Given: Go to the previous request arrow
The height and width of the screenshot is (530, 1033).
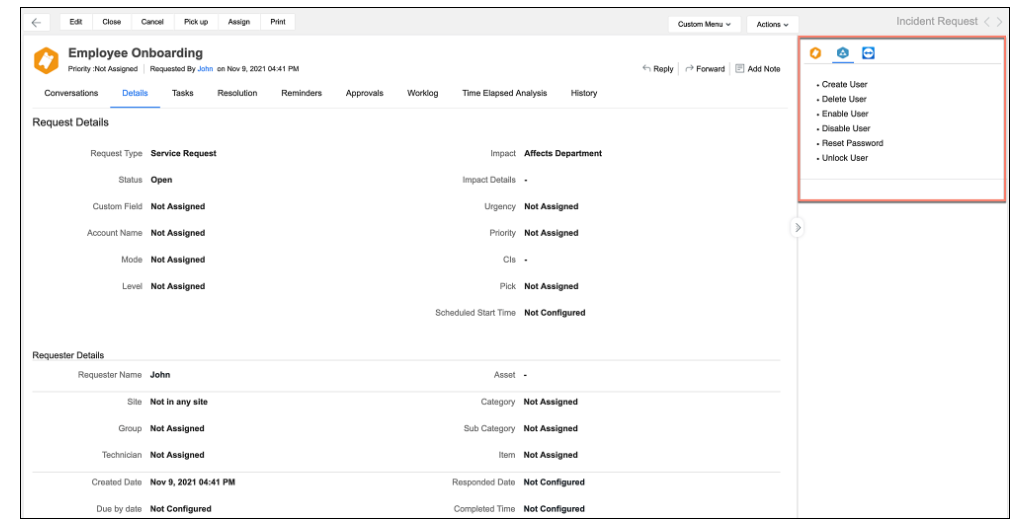Looking at the screenshot, I should click(x=987, y=22).
